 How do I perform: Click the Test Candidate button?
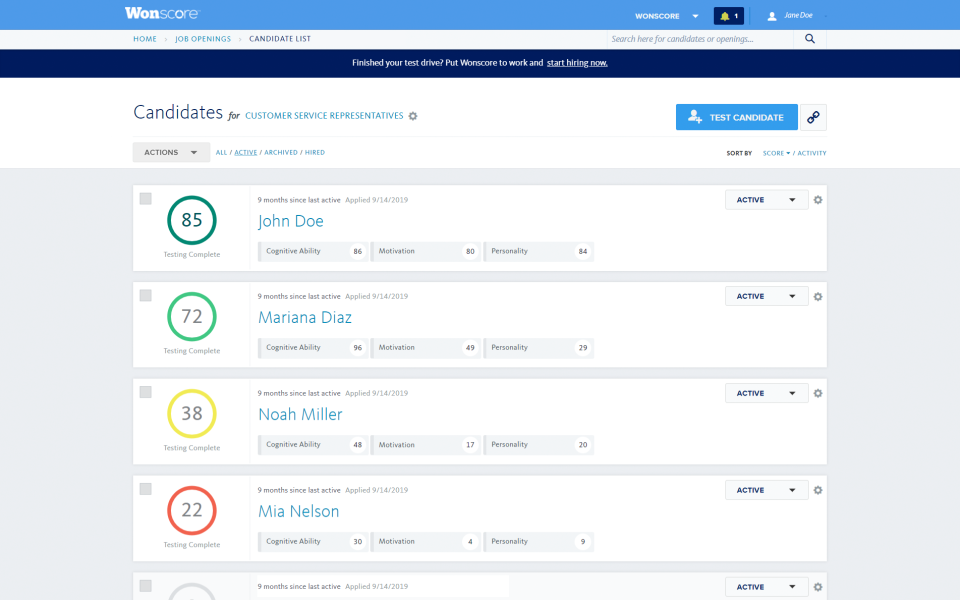(736, 117)
